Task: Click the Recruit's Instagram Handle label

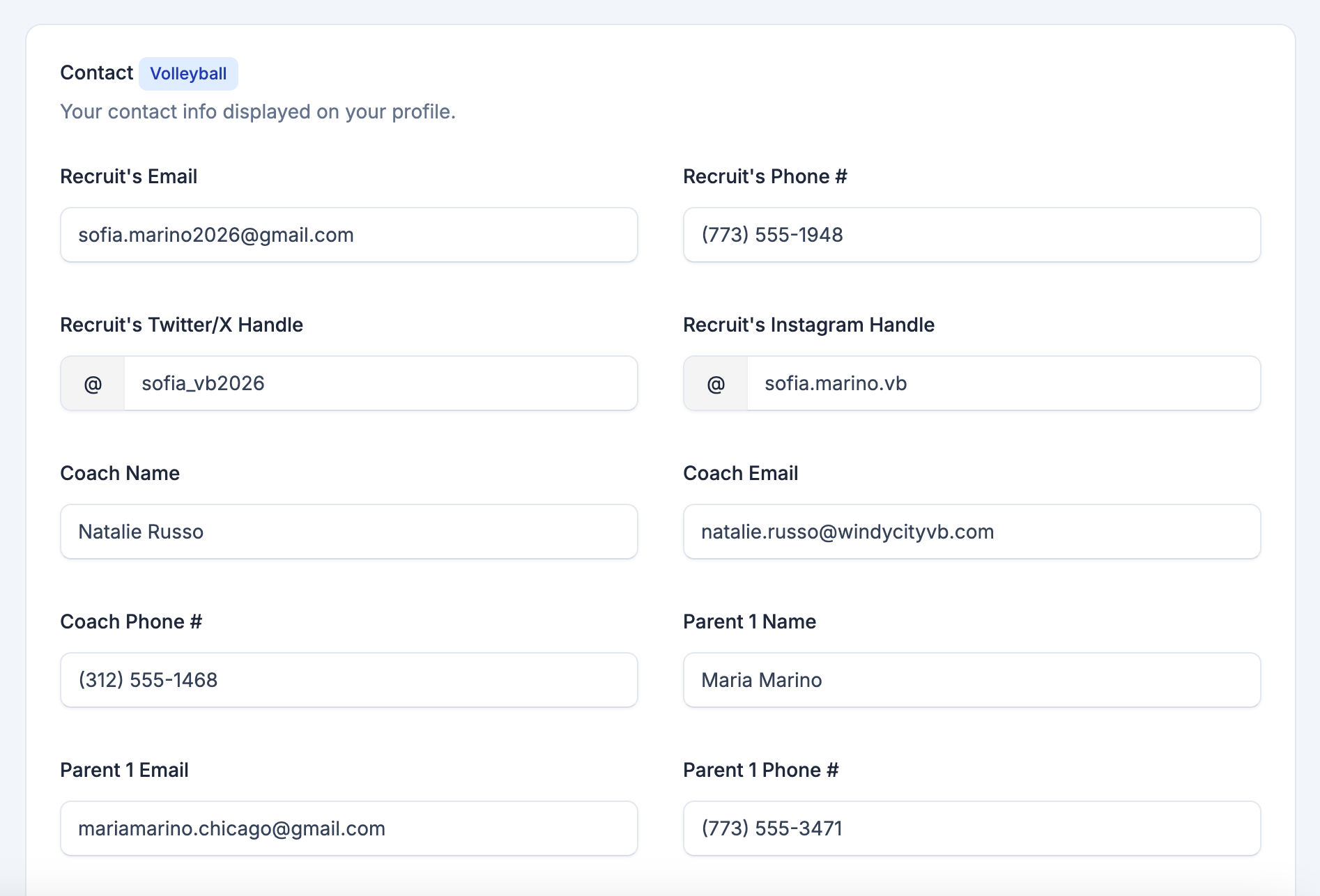Action: (809, 325)
